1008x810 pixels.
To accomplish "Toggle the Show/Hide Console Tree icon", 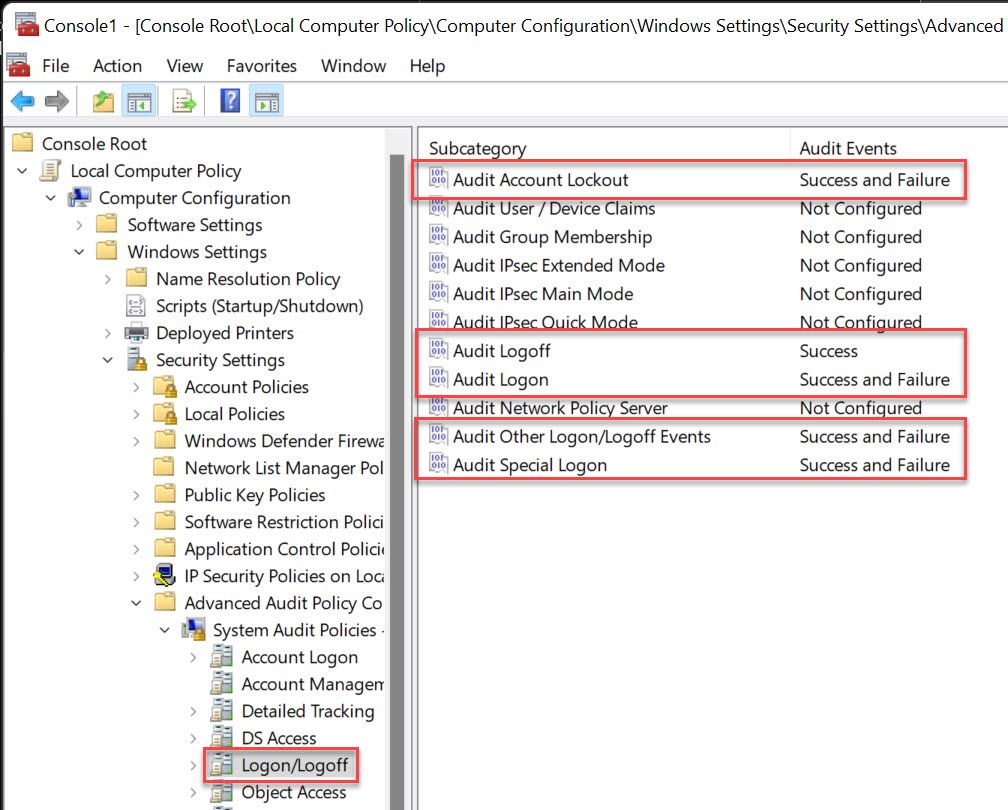I will pos(139,100).
